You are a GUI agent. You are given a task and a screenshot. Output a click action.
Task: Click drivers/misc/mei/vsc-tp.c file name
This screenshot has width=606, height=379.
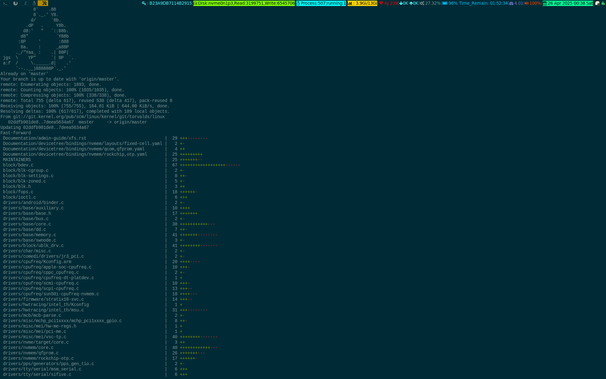34,337
